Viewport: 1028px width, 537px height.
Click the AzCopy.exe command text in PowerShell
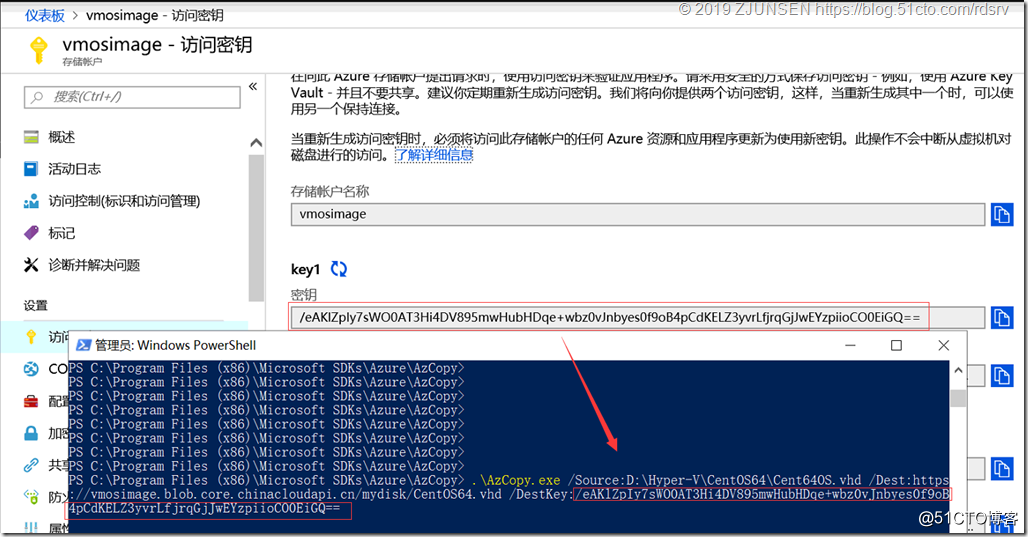point(515,481)
